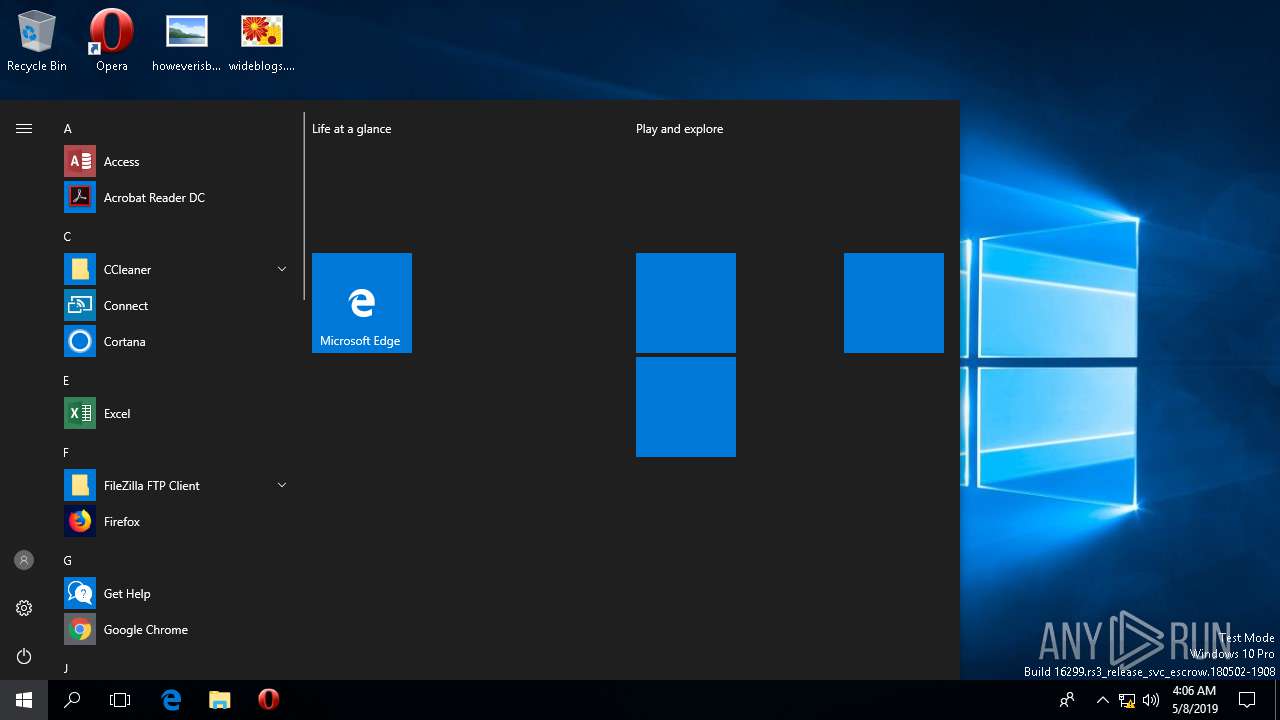Select the Opera desktop shortcut
The height and width of the screenshot is (720, 1280).
point(112,42)
